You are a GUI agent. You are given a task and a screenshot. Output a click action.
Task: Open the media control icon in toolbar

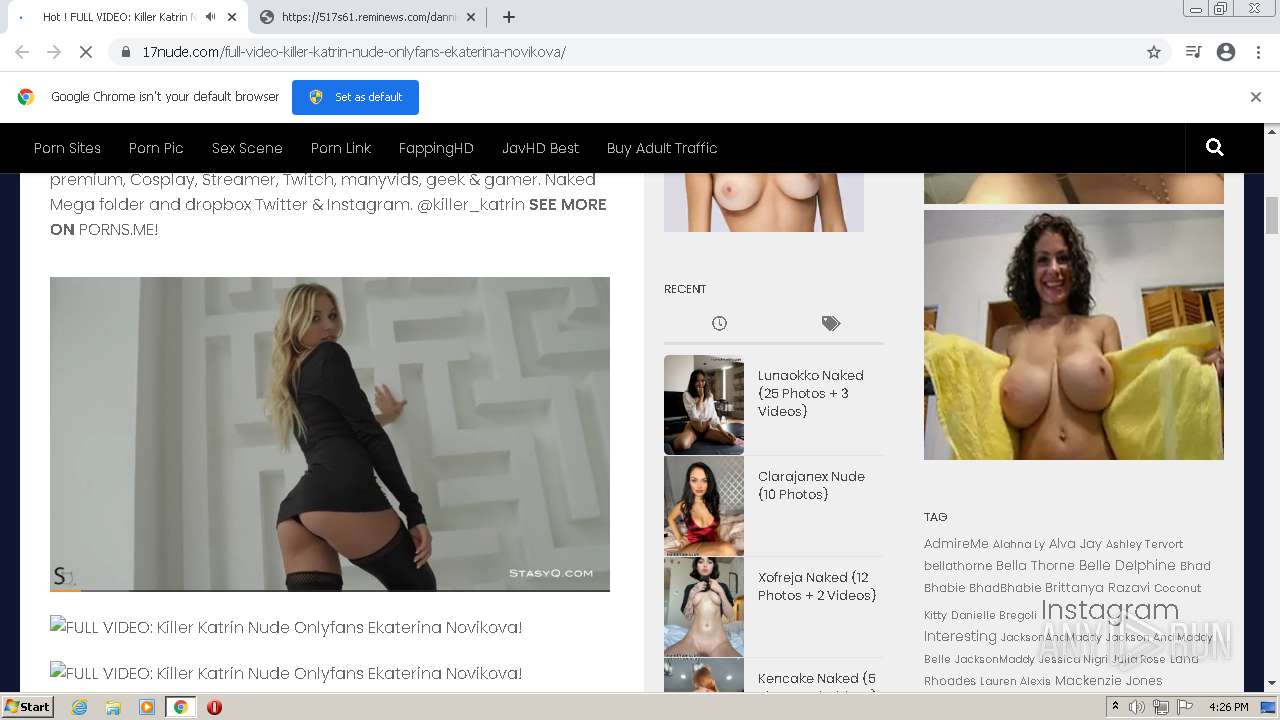point(1193,52)
